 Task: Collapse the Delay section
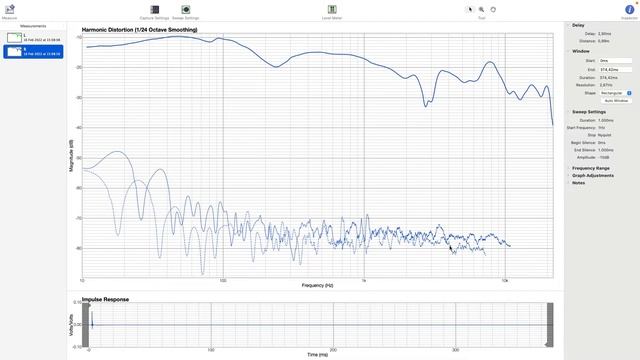[x=569, y=25]
